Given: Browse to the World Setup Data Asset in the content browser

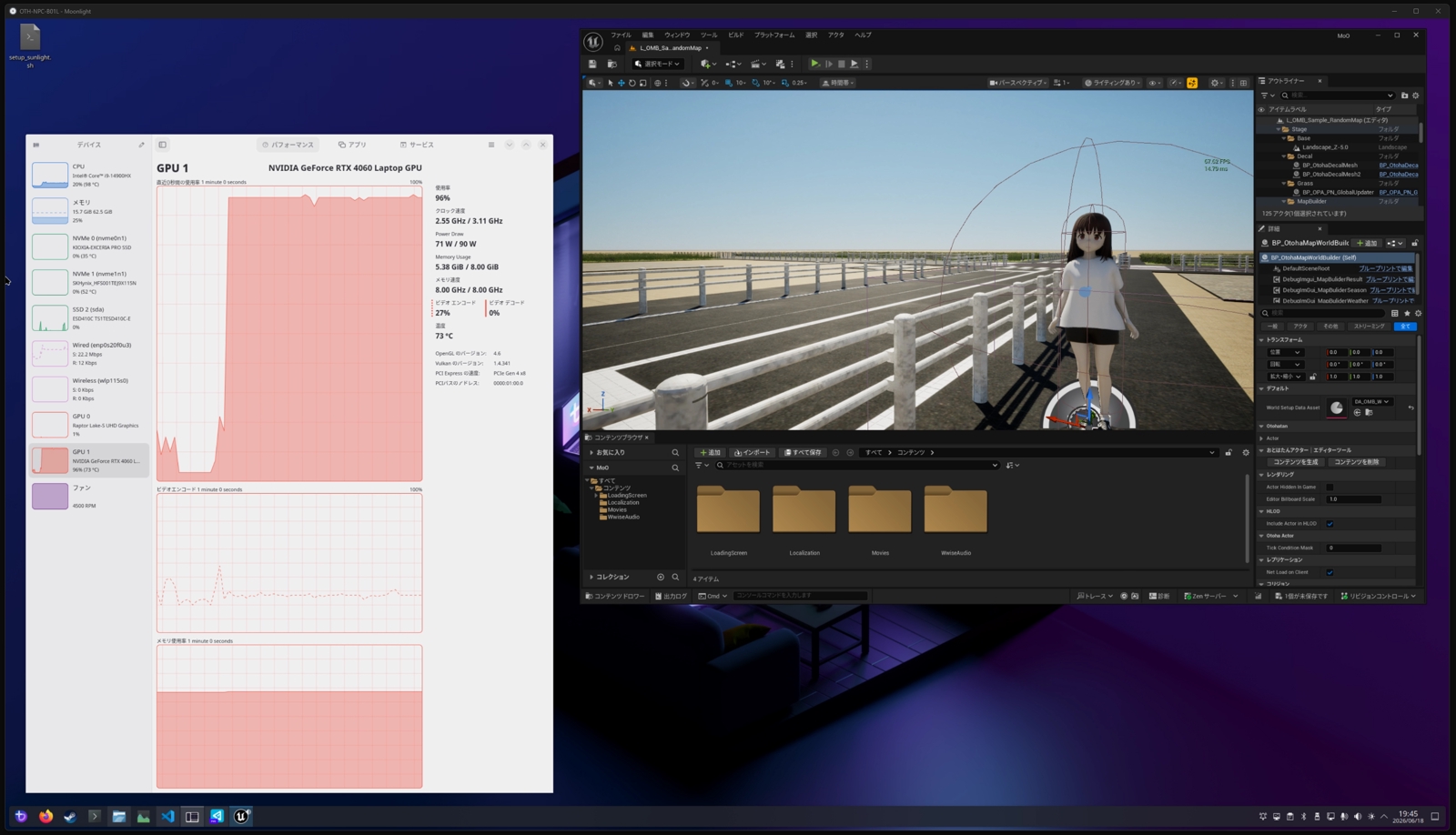Looking at the screenshot, I should point(1369,413).
